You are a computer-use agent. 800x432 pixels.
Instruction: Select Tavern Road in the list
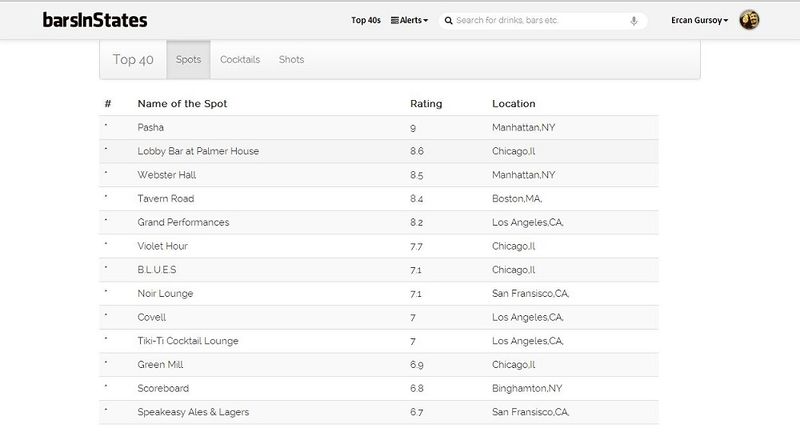166,198
